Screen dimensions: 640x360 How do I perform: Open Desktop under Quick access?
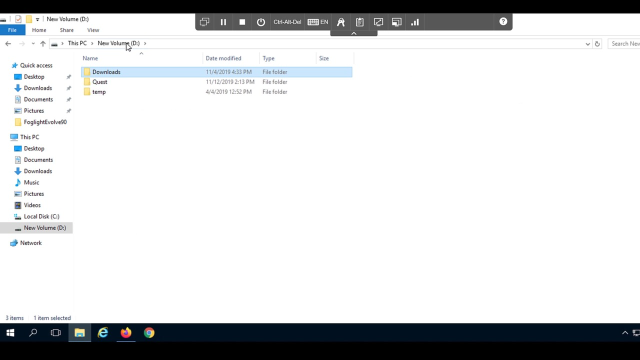coord(33,77)
